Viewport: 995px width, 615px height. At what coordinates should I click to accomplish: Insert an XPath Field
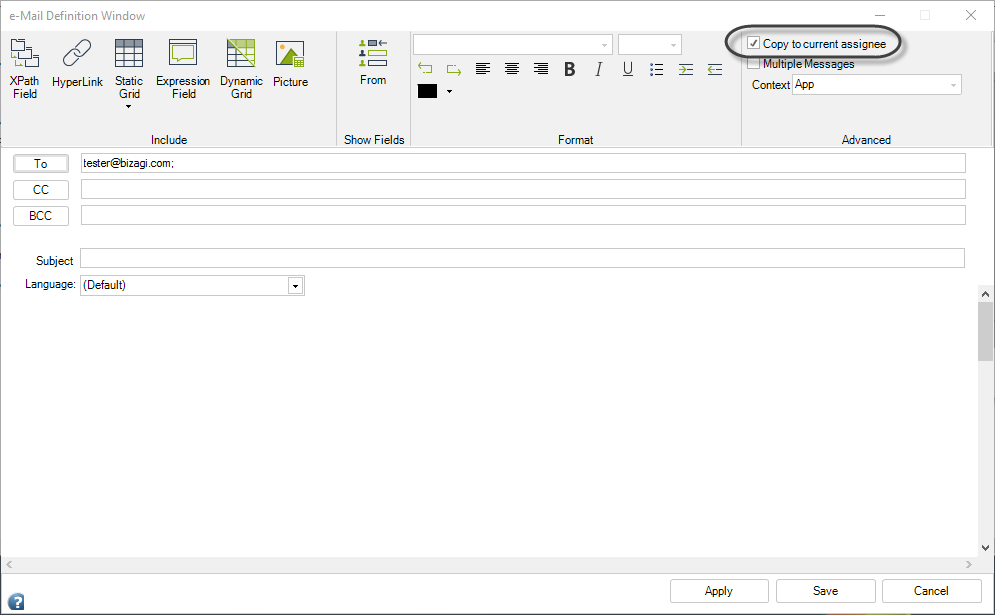pos(25,69)
